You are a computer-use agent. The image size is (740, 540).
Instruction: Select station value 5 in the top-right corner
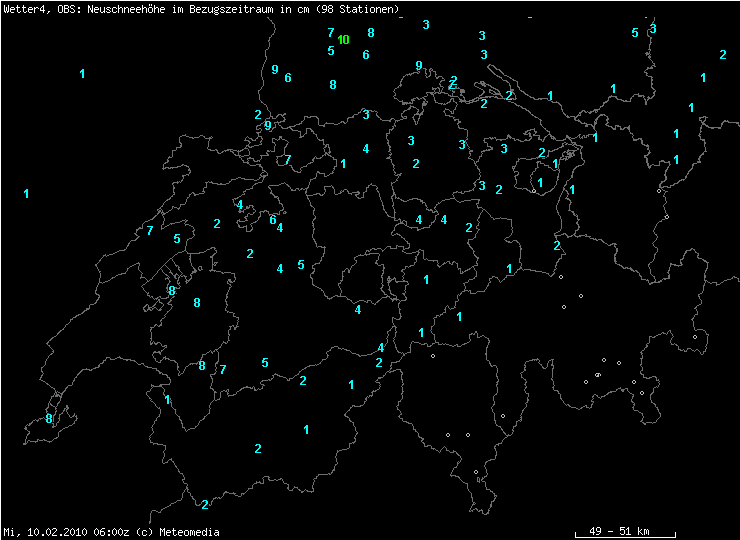coord(635,33)
